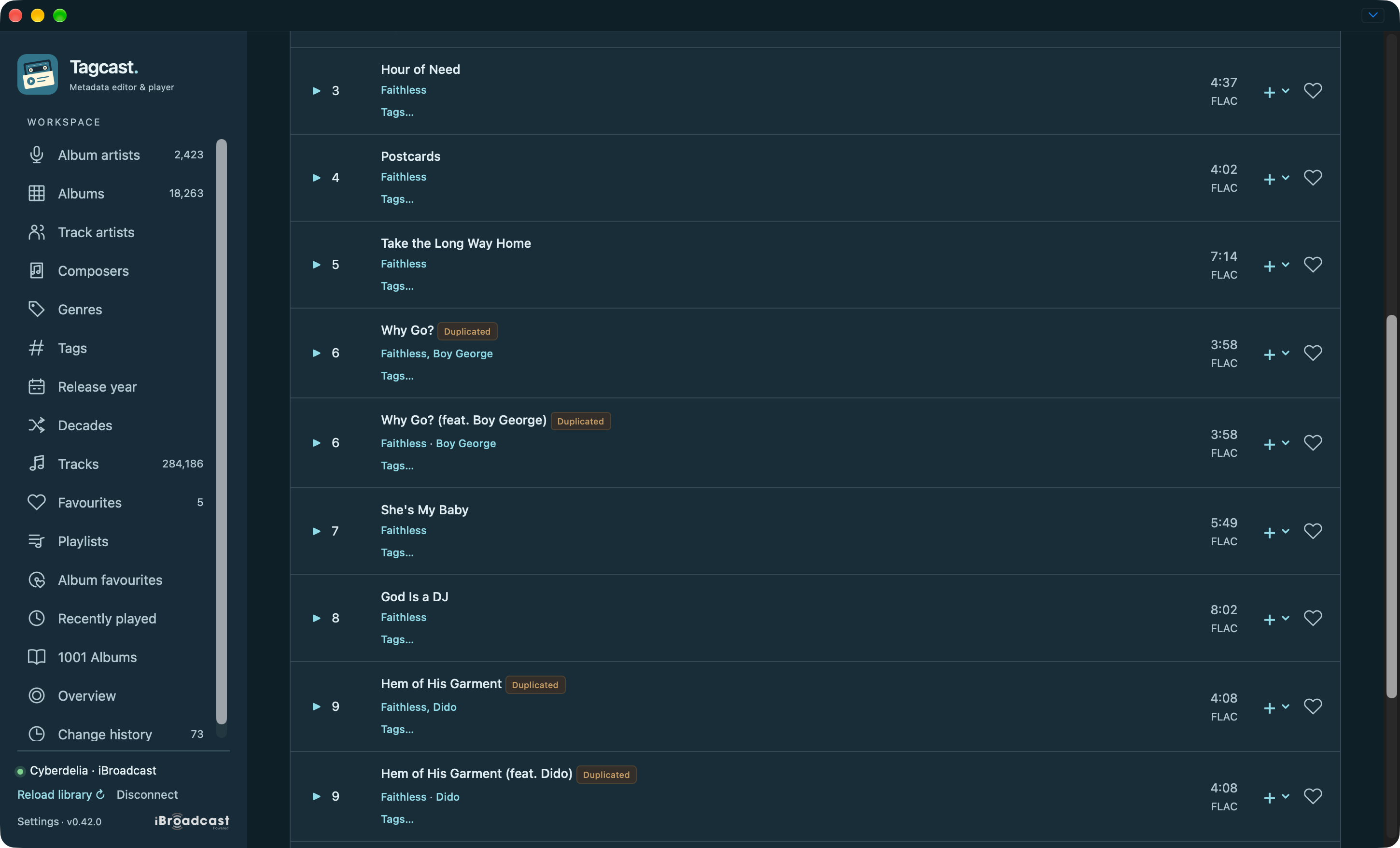Edit Tags... for Hour of Need
The width and height of the screenshot is (1400, 848).
coord(397,112)
